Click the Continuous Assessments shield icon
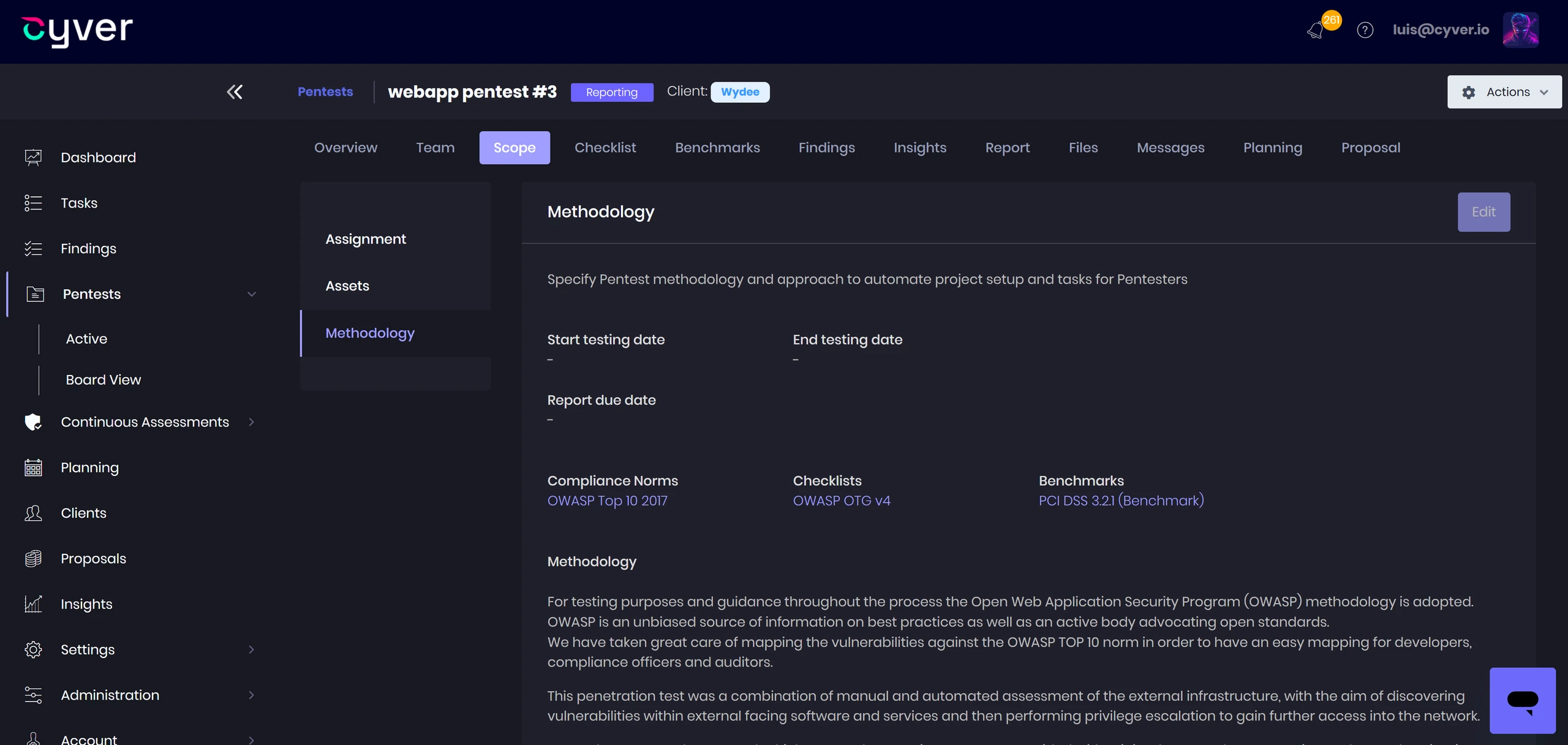 point(33,422)
